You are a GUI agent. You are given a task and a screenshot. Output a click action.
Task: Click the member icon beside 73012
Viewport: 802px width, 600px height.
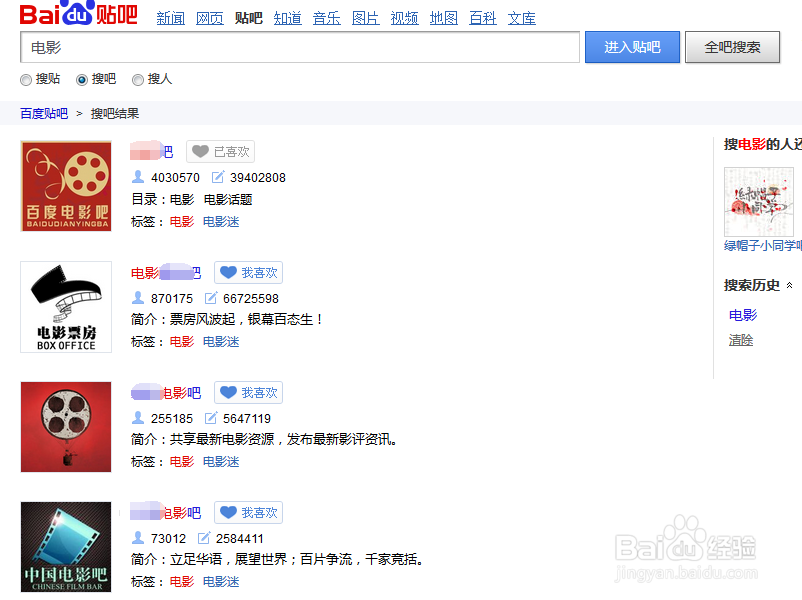138,538
